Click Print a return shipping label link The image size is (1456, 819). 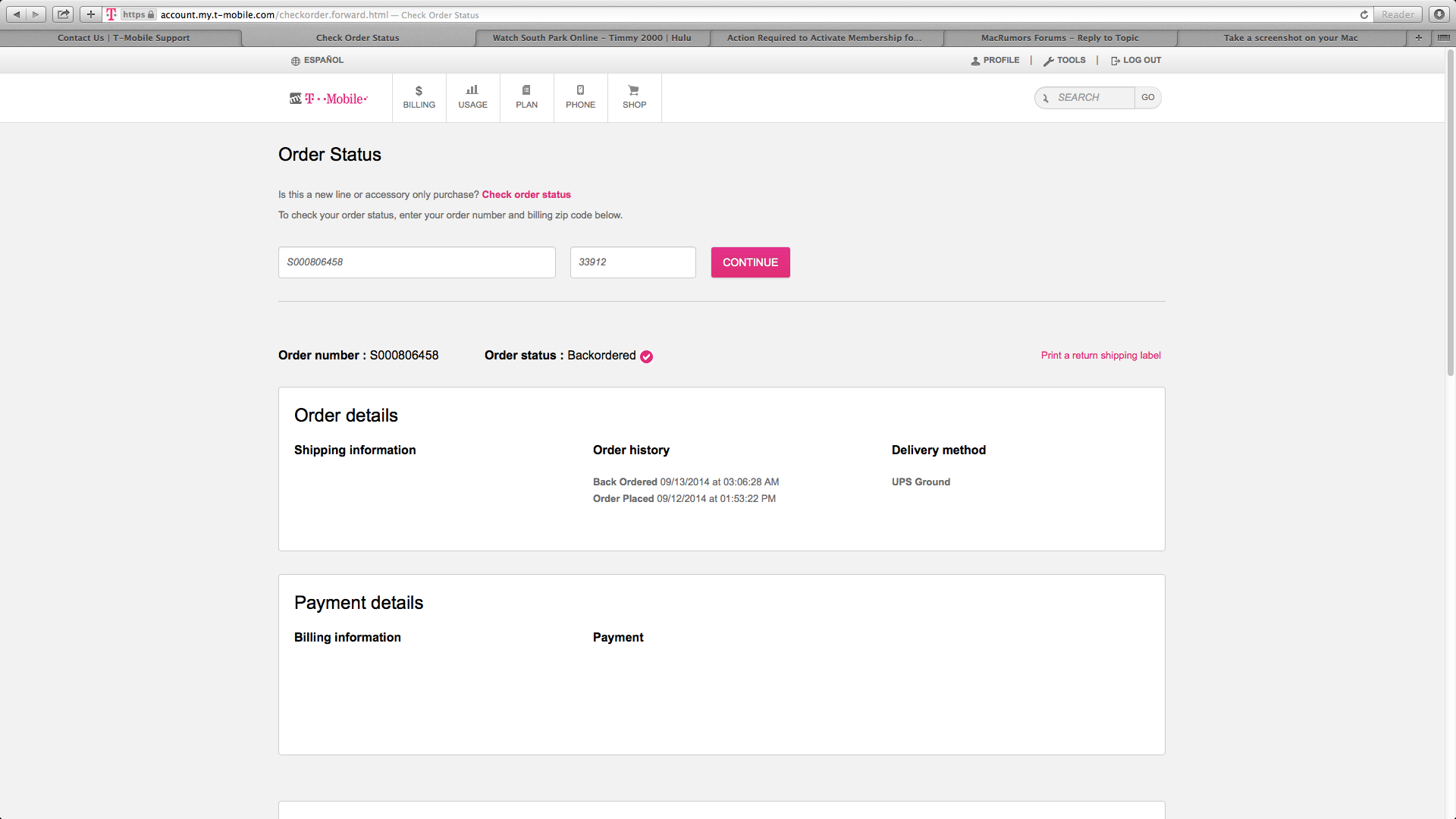coord(1100,356)
